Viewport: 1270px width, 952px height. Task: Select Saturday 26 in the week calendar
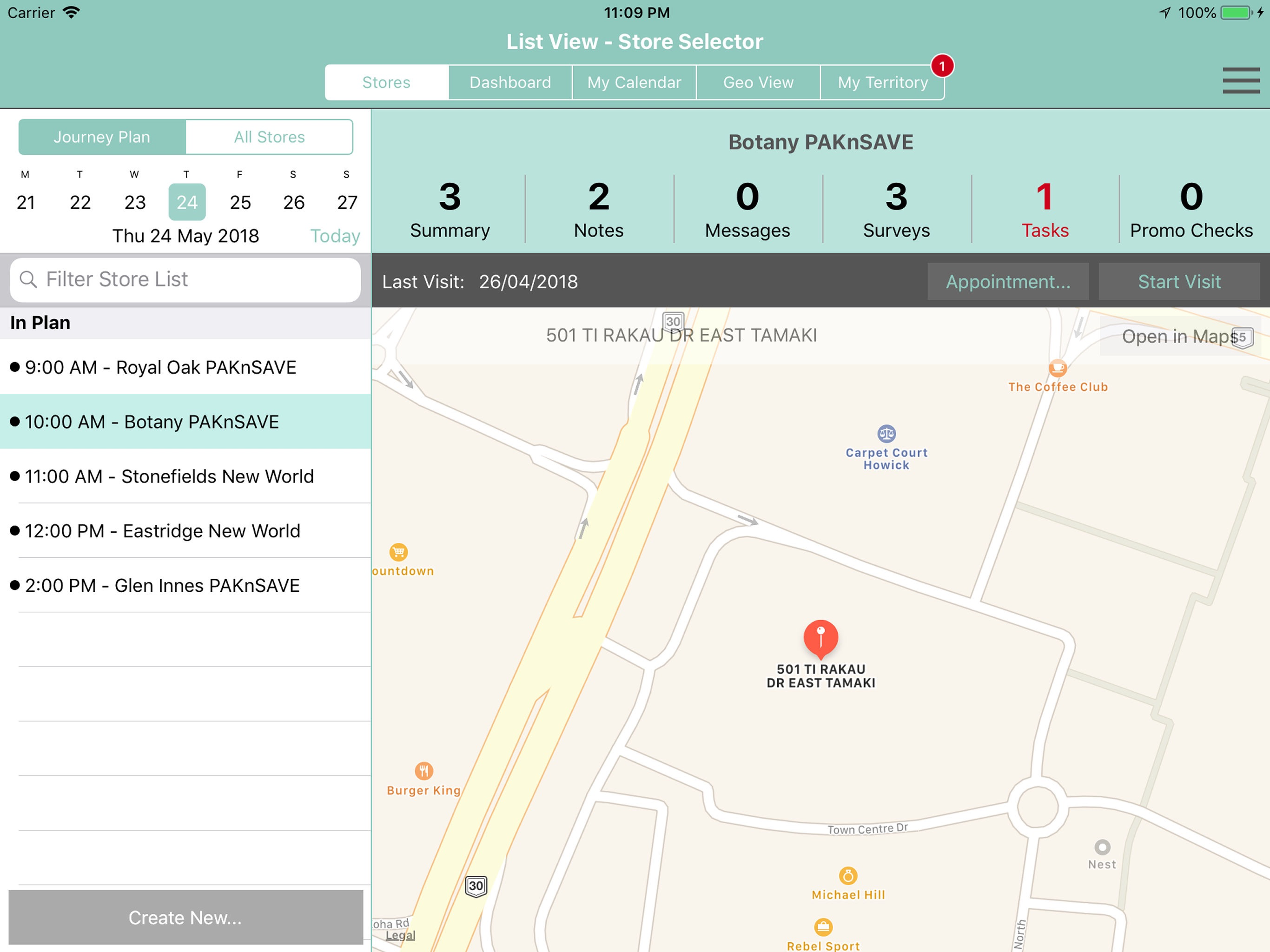point(293,202)
